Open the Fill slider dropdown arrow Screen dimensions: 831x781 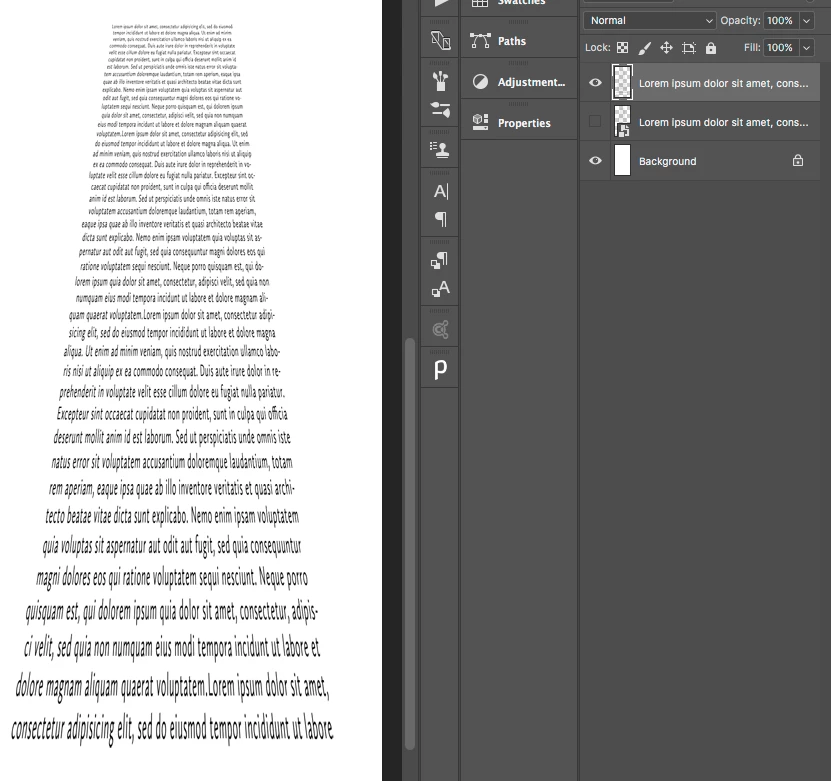click(x=806, y=48)
